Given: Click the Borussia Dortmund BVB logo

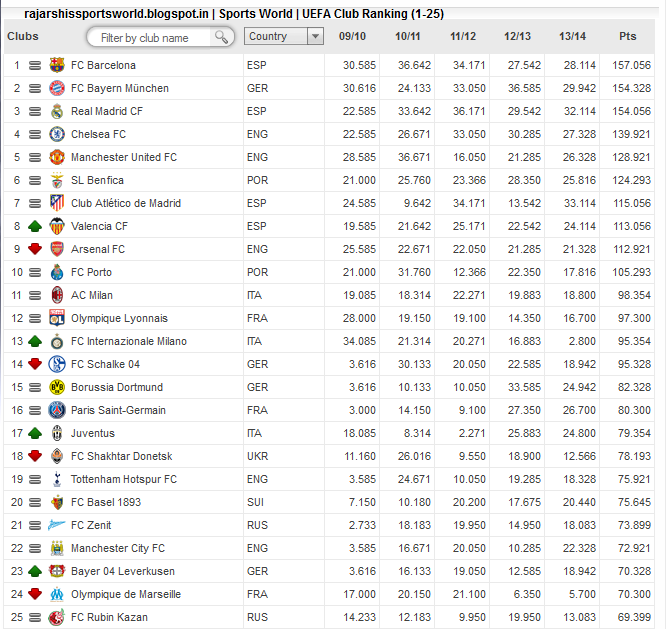Looking at the screenshot, I should (57, 387).
